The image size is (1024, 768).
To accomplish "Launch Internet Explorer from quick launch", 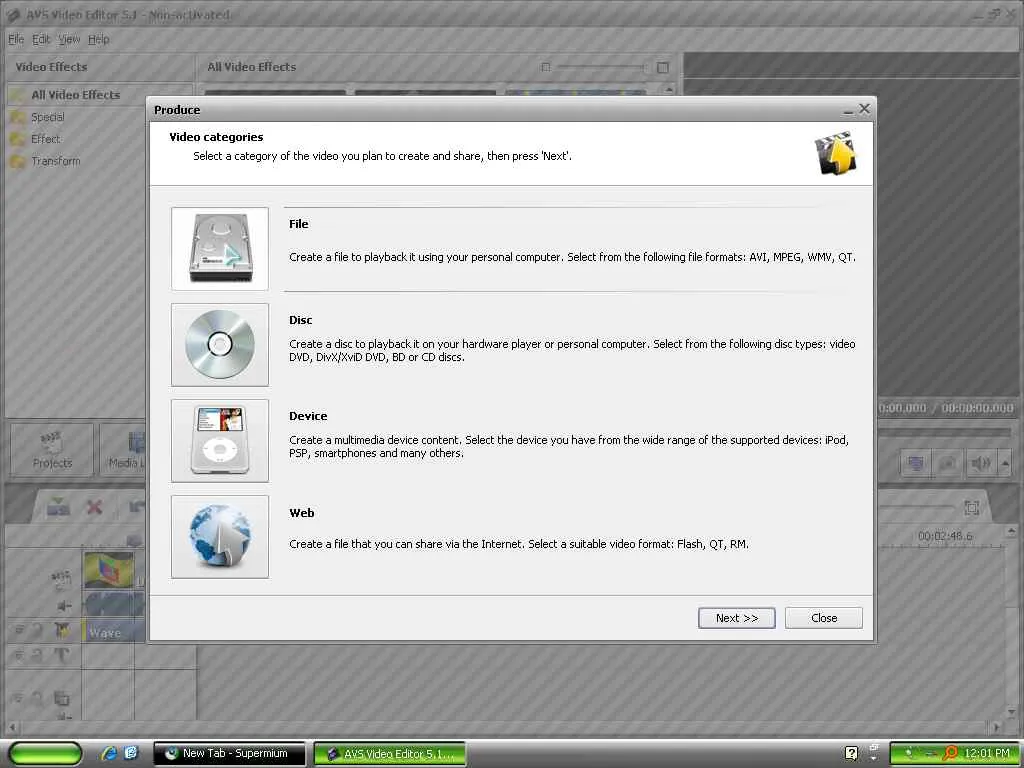I will 108,753.
